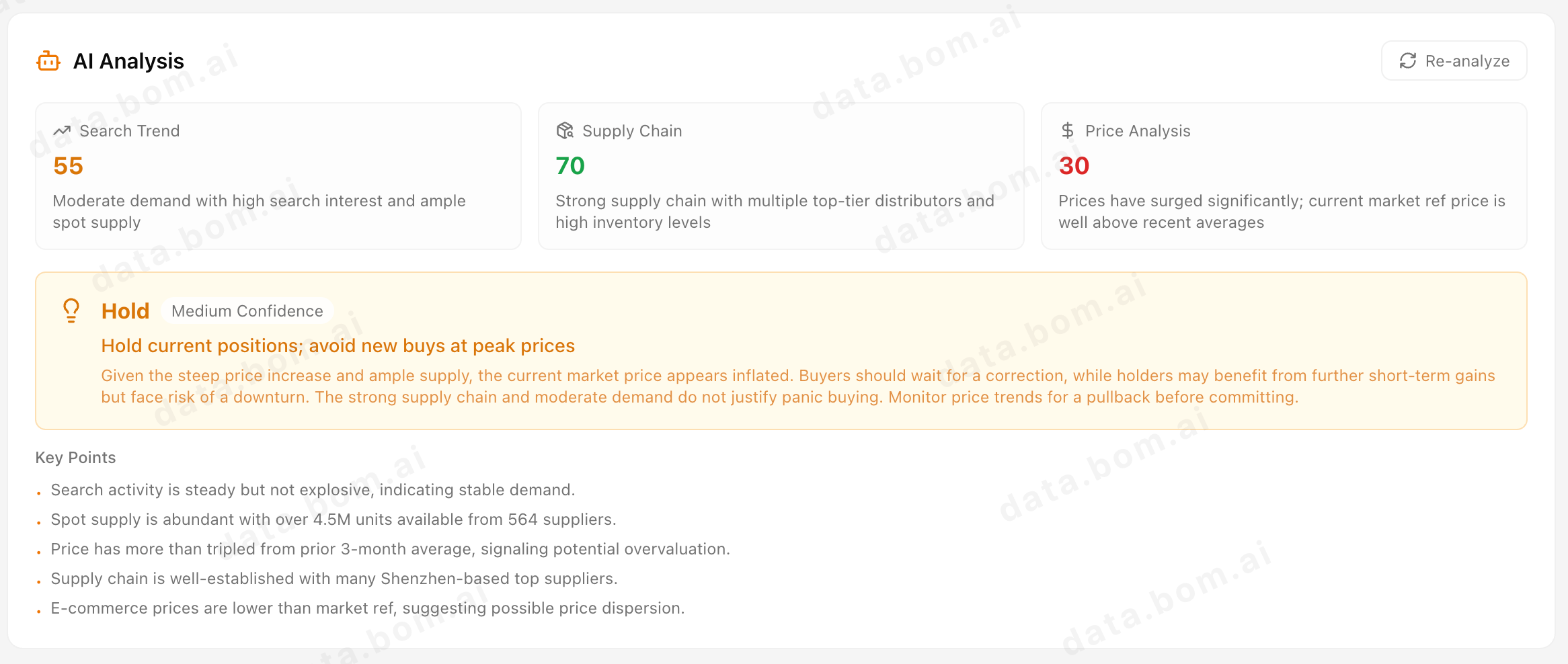Image resolution: width=1568 pixels, height=664 pixels.
Task: Click the key point about 564 suppliers
Action: pyautogui.click(x=334, y=520)
